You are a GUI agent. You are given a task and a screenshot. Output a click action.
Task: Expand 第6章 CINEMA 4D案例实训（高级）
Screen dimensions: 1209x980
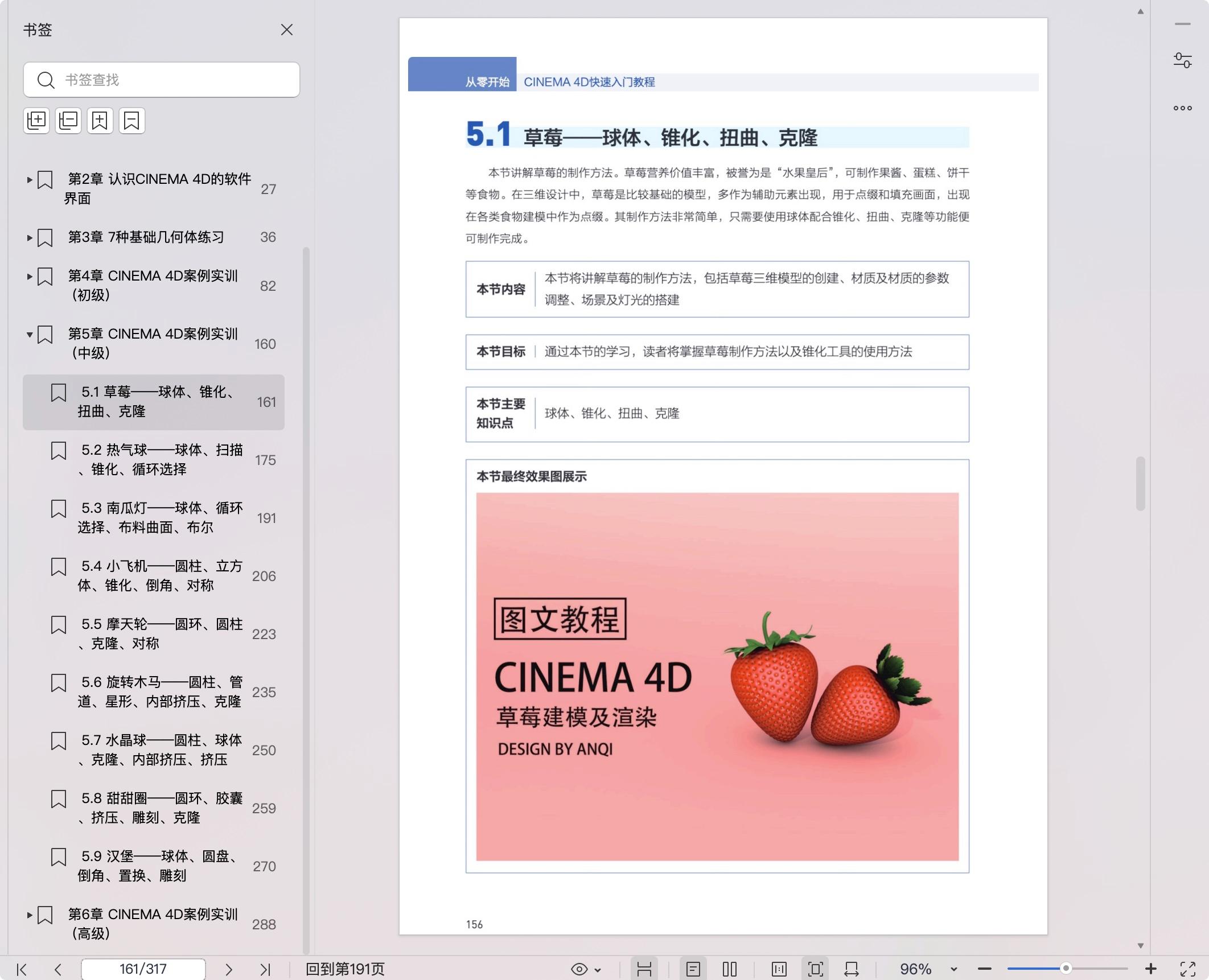click(29, 915)
